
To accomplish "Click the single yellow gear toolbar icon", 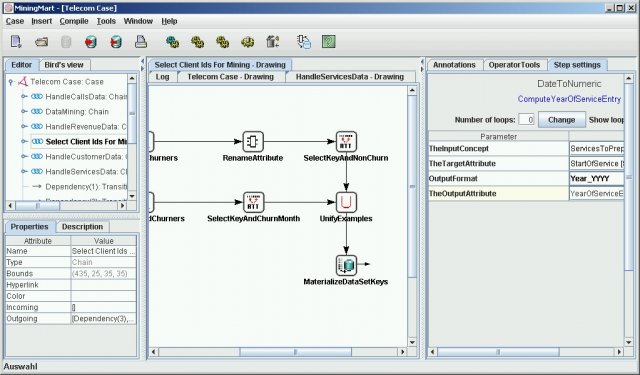I will [x=247, y=42].
